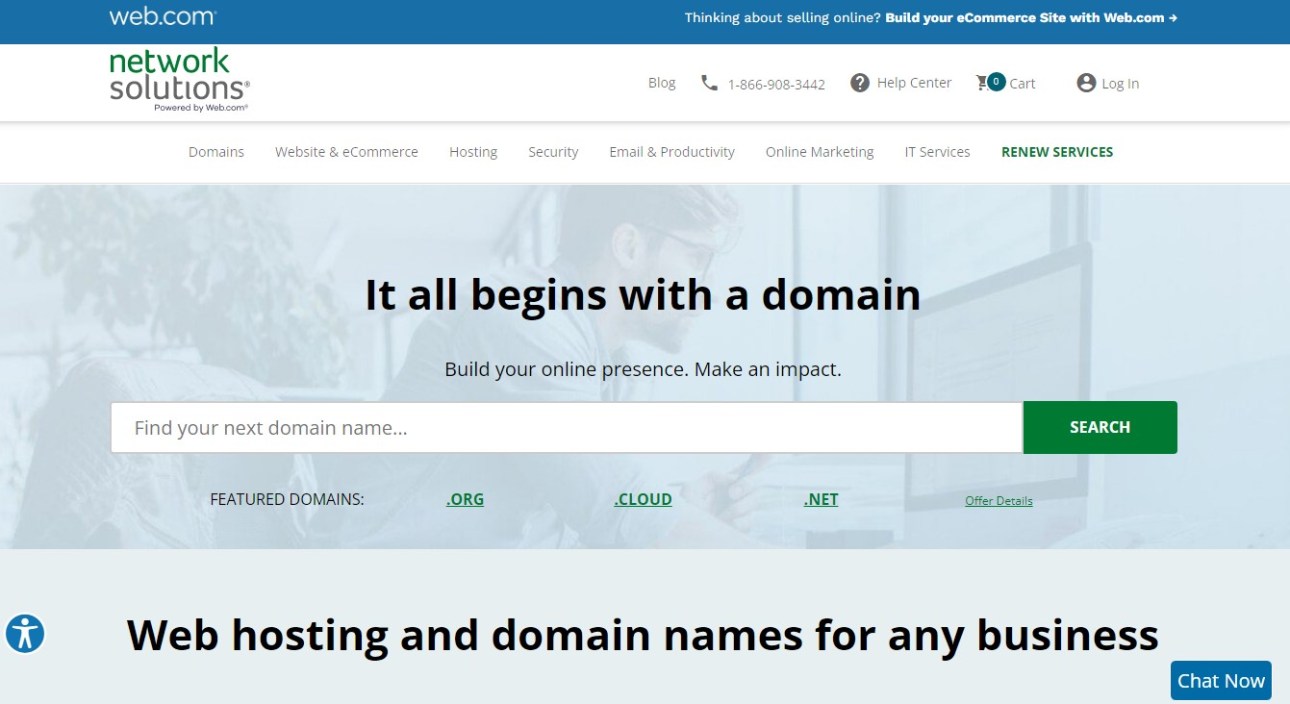1290x704 pixels.
Task: Open the Offer Details link
Action: point(999,501)
